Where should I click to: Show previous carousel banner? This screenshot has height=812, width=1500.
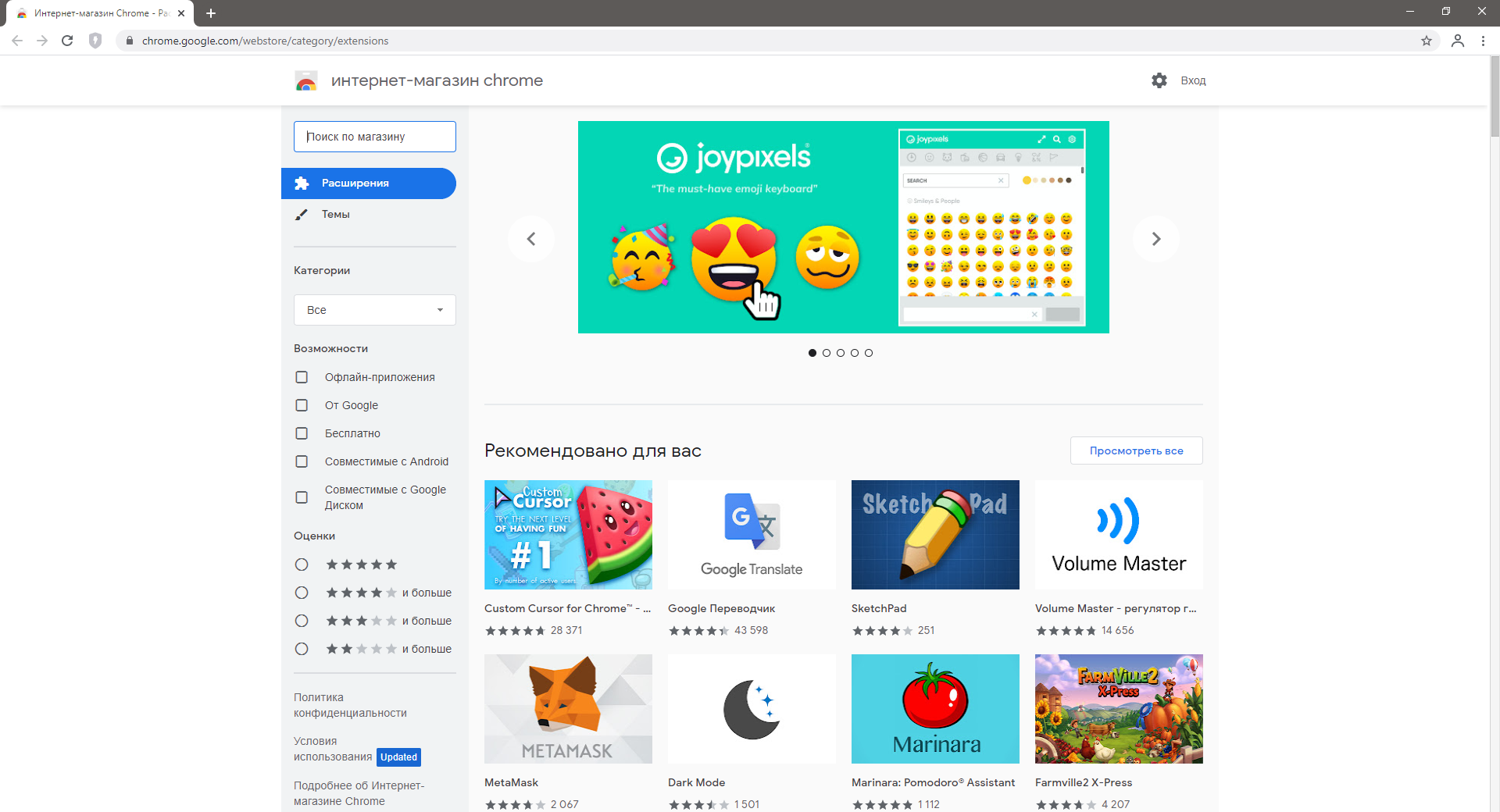click(x=531, y=239)
